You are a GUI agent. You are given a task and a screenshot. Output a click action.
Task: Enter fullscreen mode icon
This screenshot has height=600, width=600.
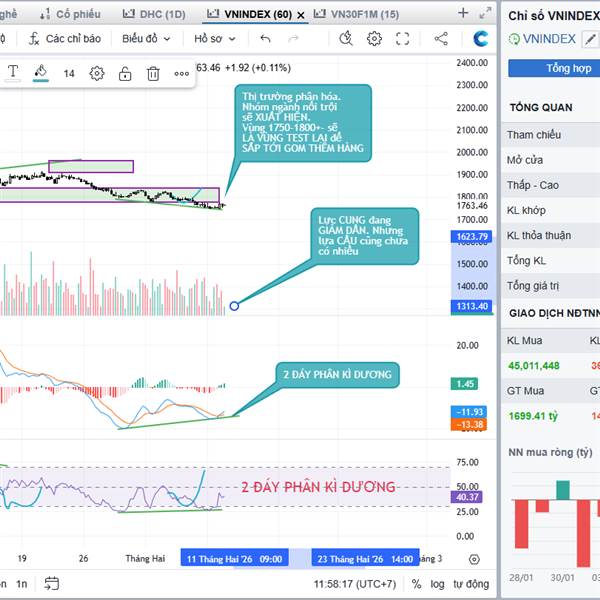(403, 39)
